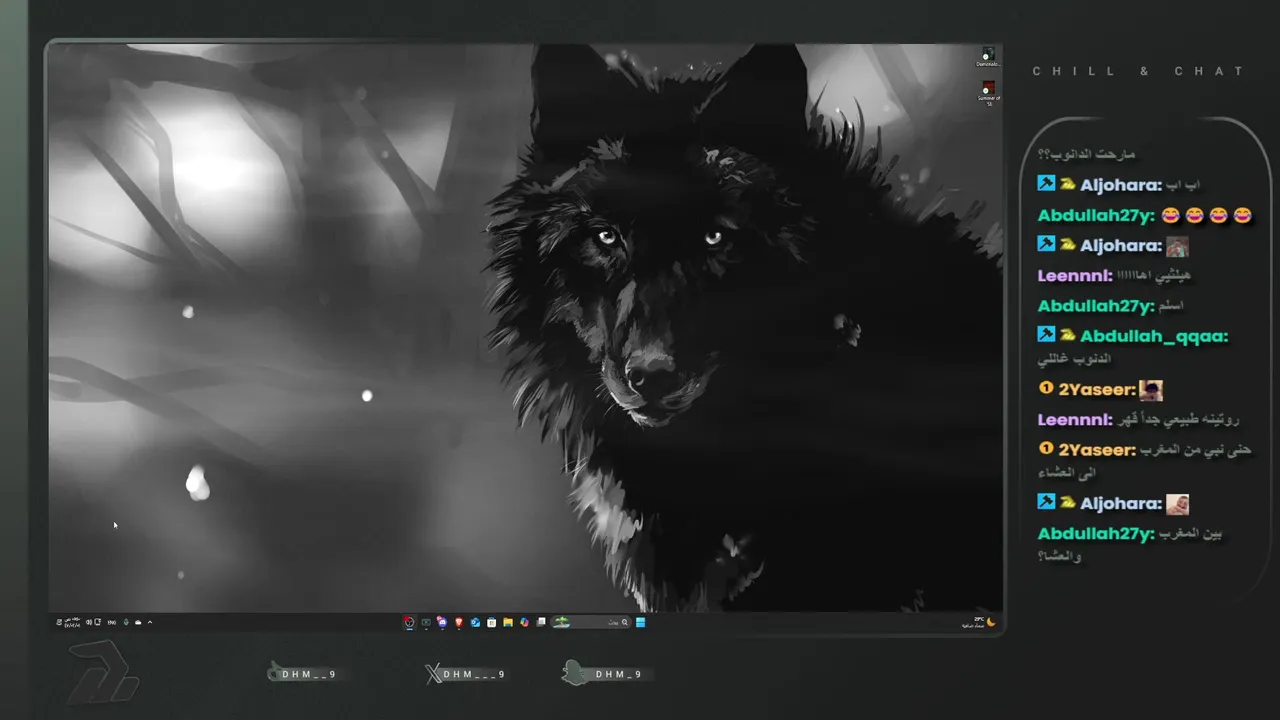Launch the colorful Copilot taskbar icon
Screen dimensions: 1280x720
coord(524,622)
